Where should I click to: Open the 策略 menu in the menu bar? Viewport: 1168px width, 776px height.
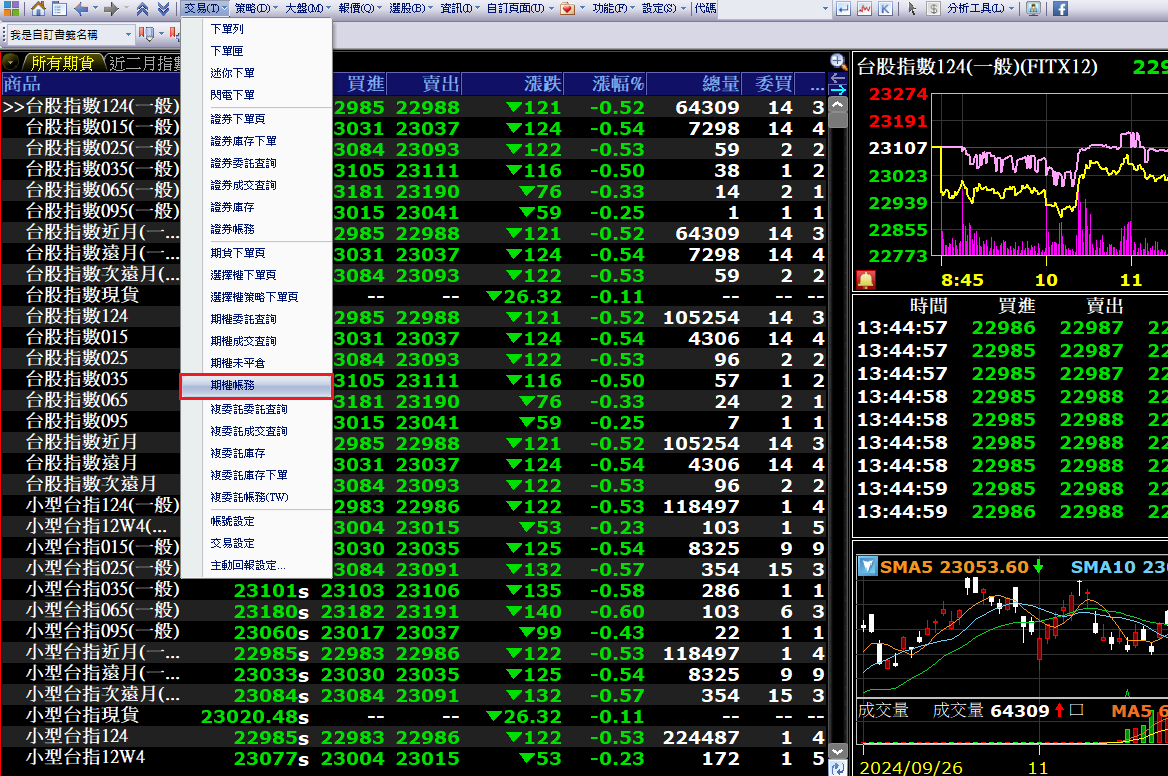(x=257, y=9)
